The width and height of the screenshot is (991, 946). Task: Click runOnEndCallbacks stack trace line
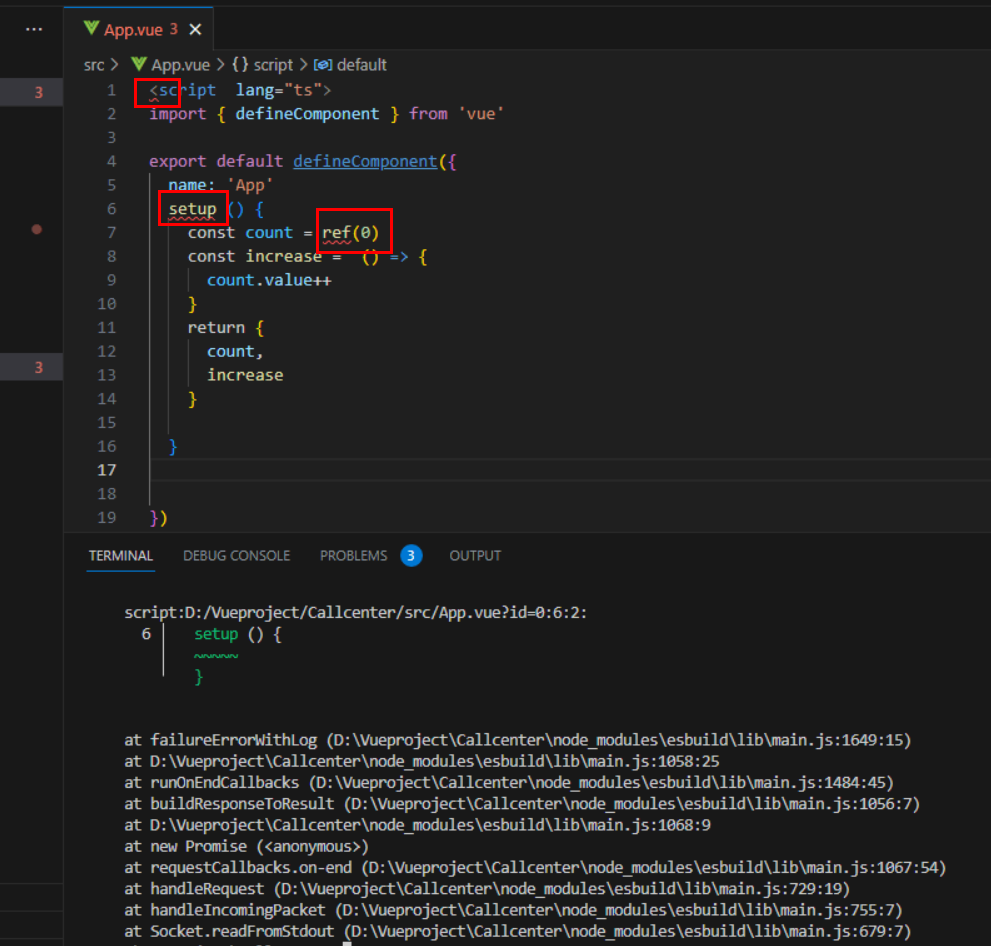click(509, 782)
